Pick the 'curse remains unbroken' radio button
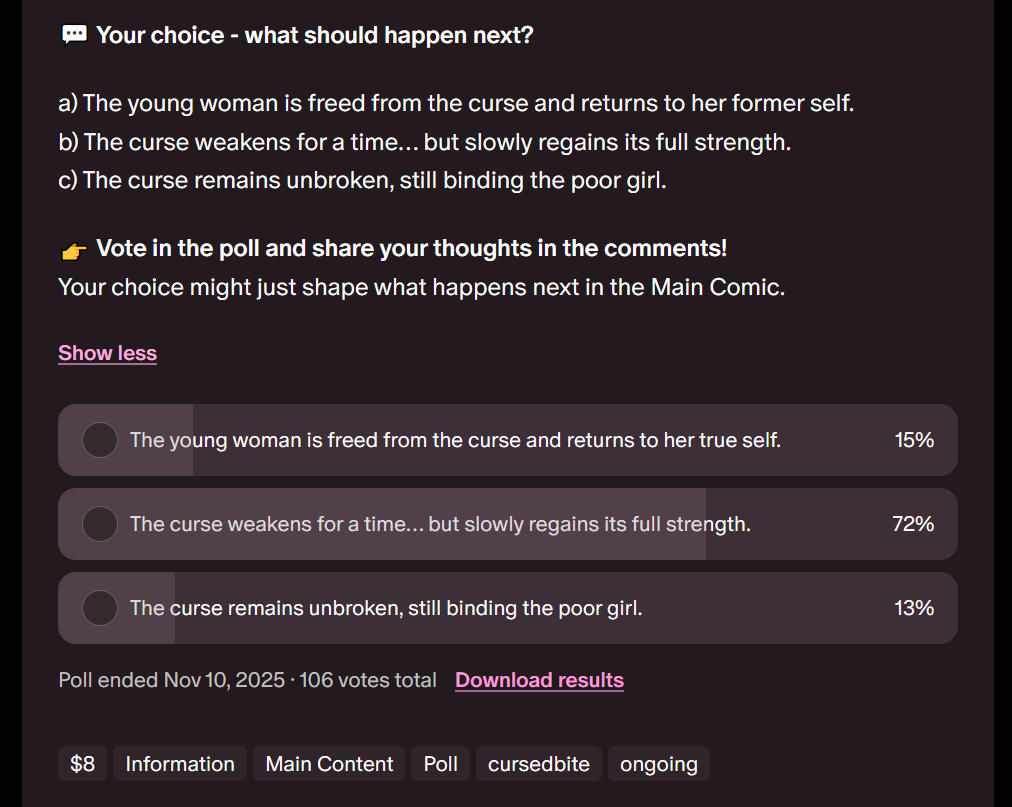The image size is (1012, 807). click(x=100, y=608)
